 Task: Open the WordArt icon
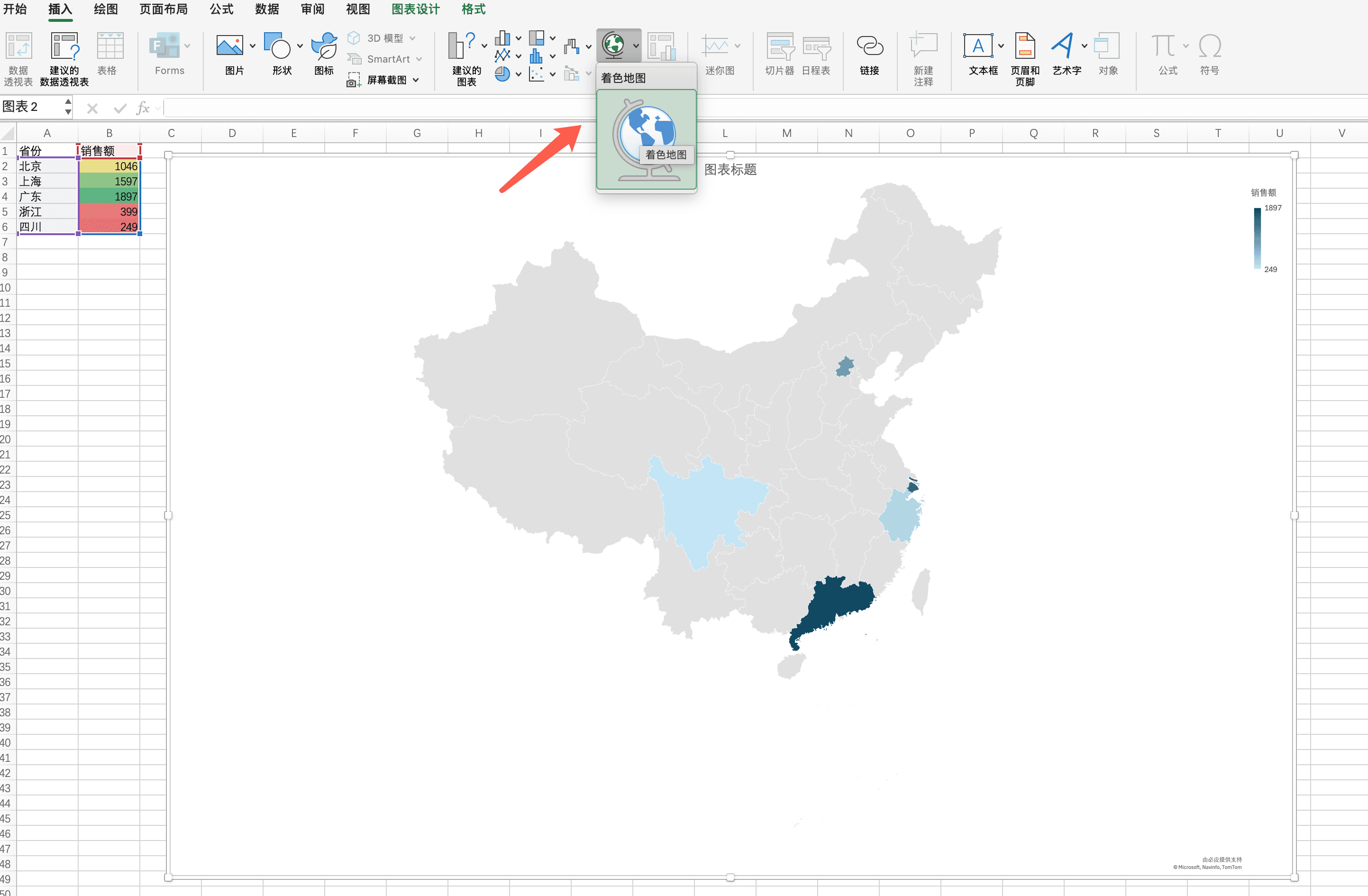point(1063,46)
